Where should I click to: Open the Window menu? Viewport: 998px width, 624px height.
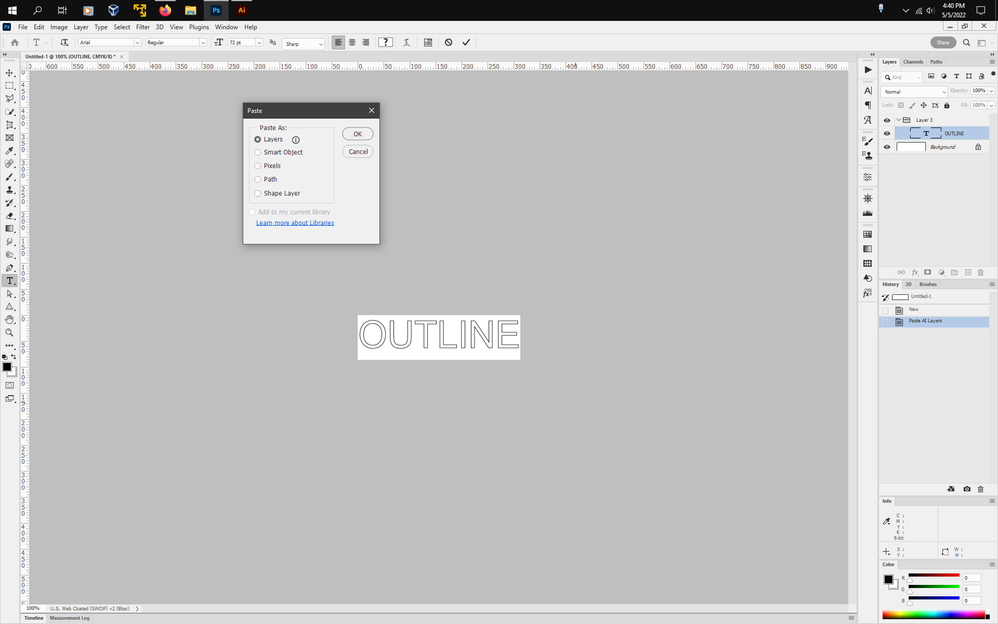(226, 27)
